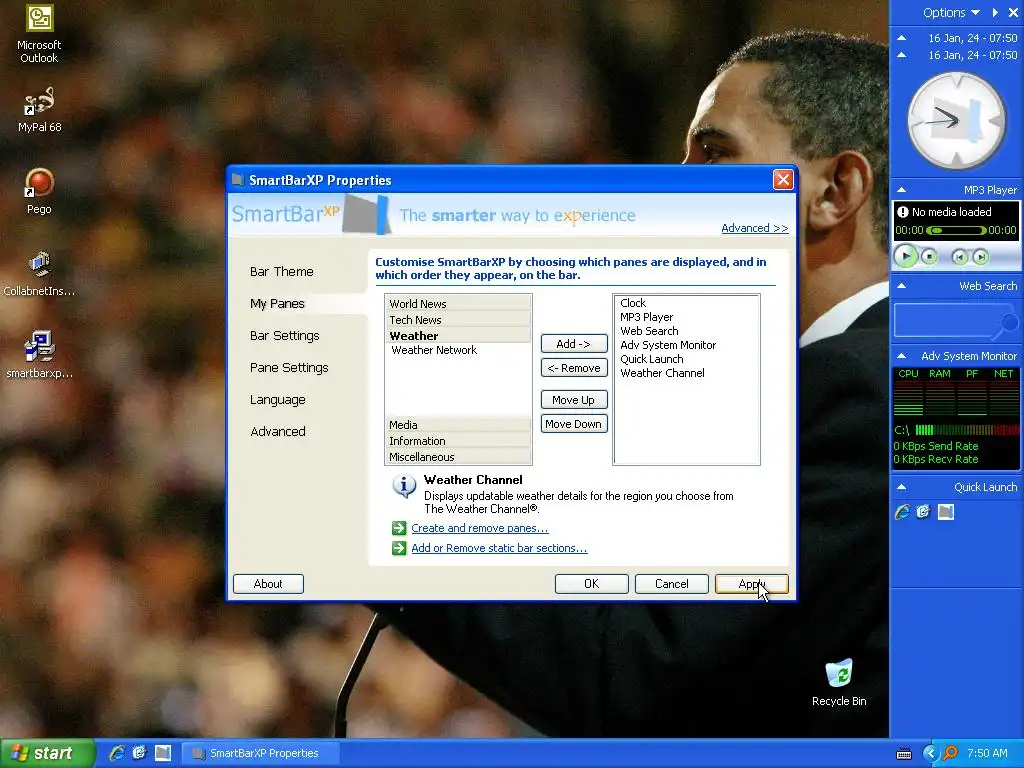Click the system tray keyboard icon

pos(904,754)
